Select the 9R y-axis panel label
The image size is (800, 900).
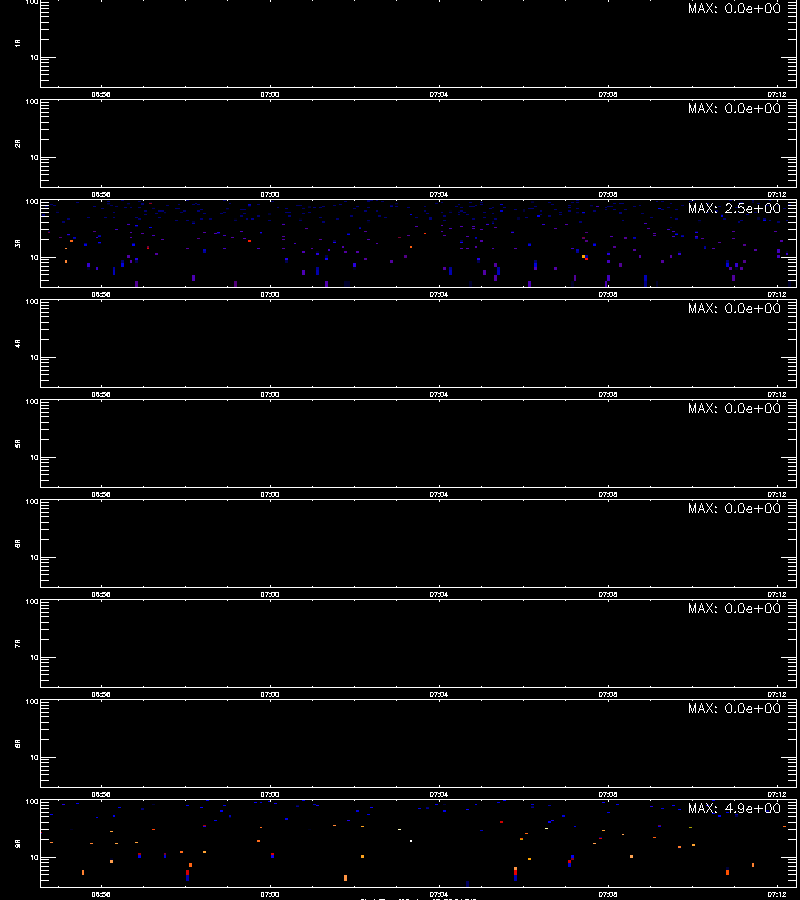point(18,844)
